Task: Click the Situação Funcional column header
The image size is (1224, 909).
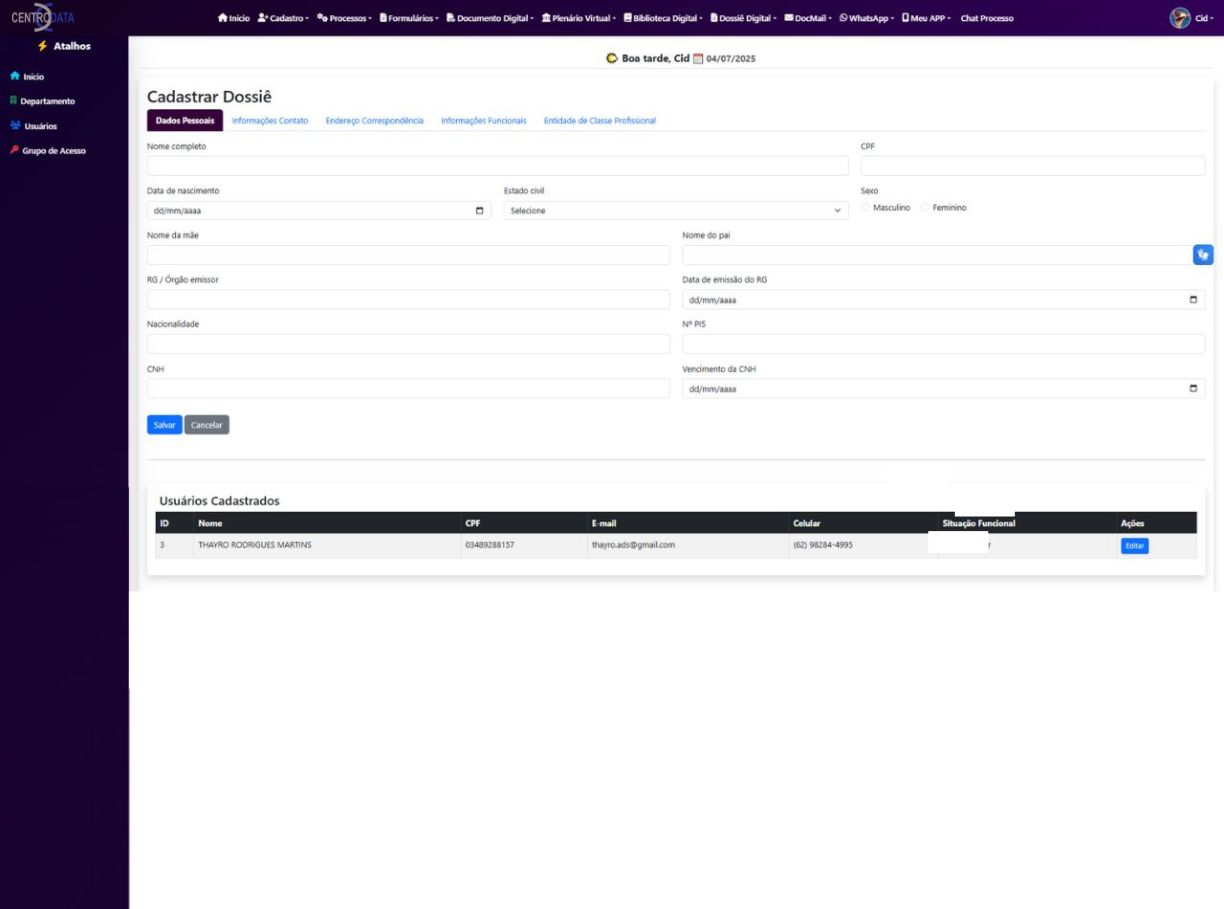Action: pyautogui.click(x=979, y=523)
